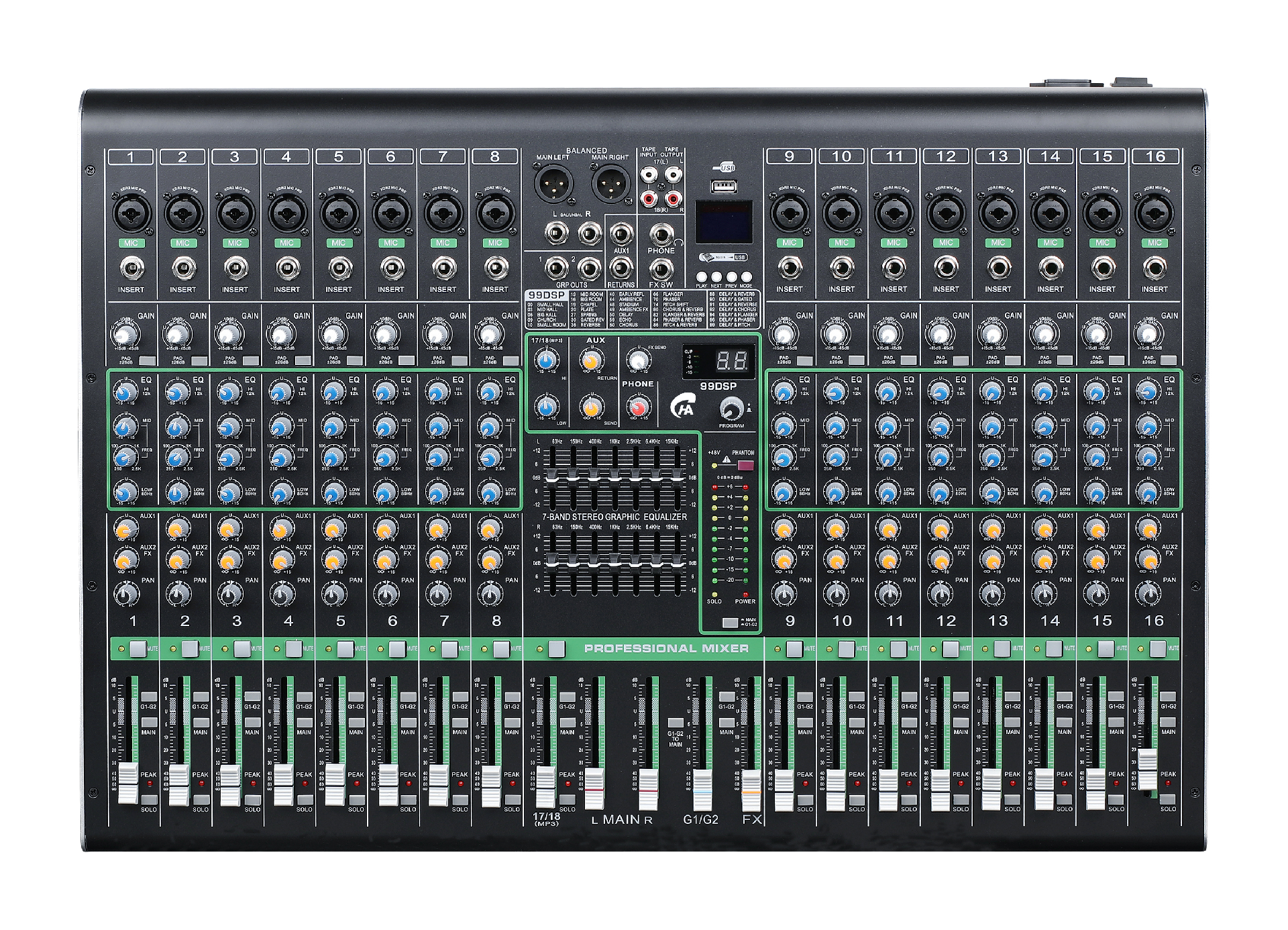Click the FX master fader cap

751,790
